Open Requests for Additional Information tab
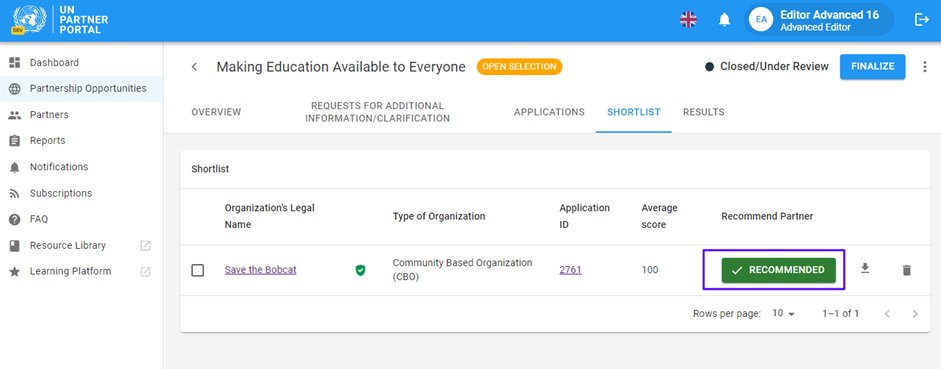Image resolution: width=941 pixels, height=369 pixels. (x=377, y=112)
